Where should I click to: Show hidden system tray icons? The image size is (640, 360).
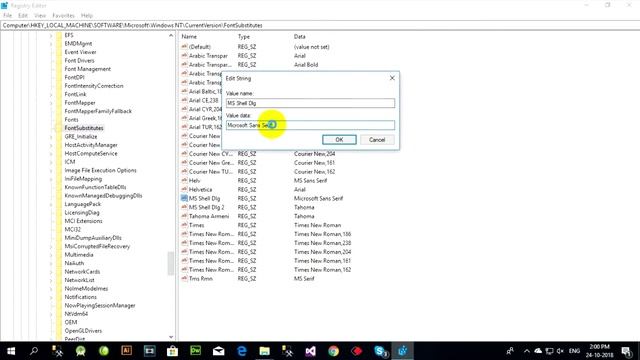(527, 351)
